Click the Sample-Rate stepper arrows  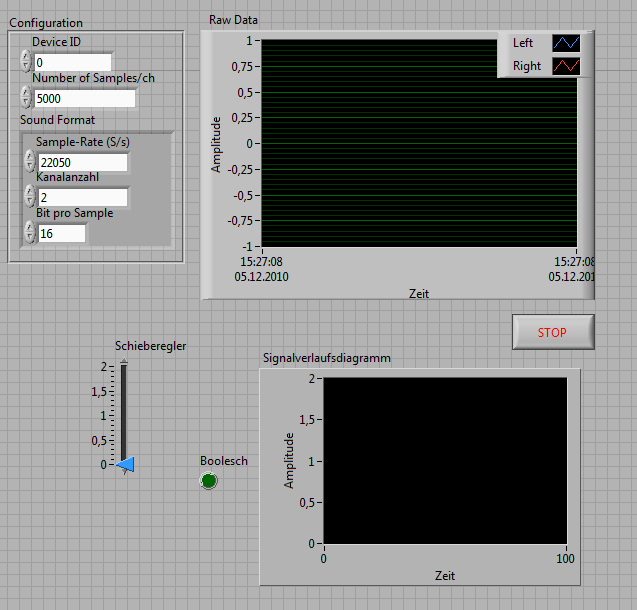pos(31,162)
